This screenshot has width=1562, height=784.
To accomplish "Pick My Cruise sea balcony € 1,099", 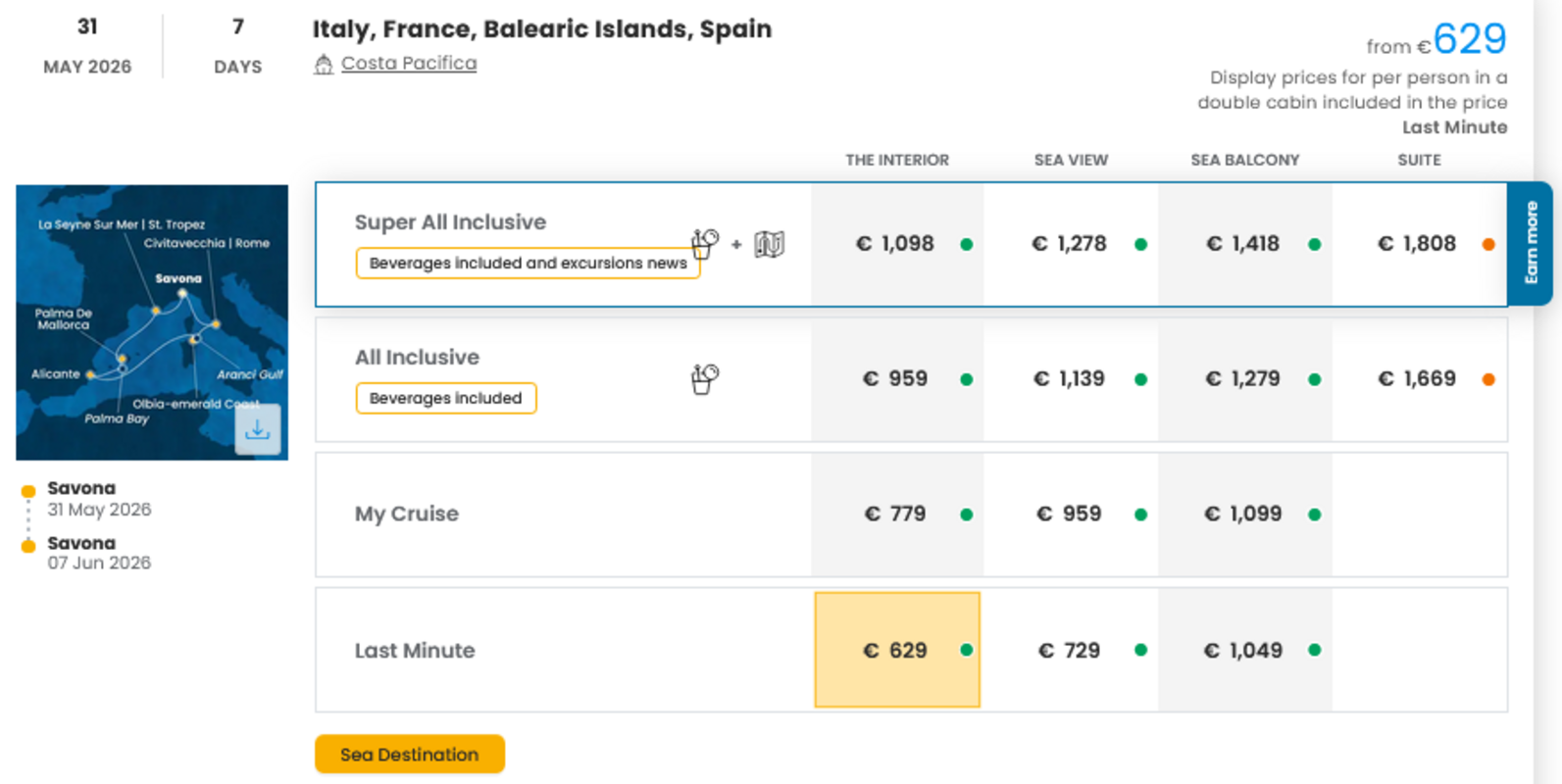I will point(1242,514).
